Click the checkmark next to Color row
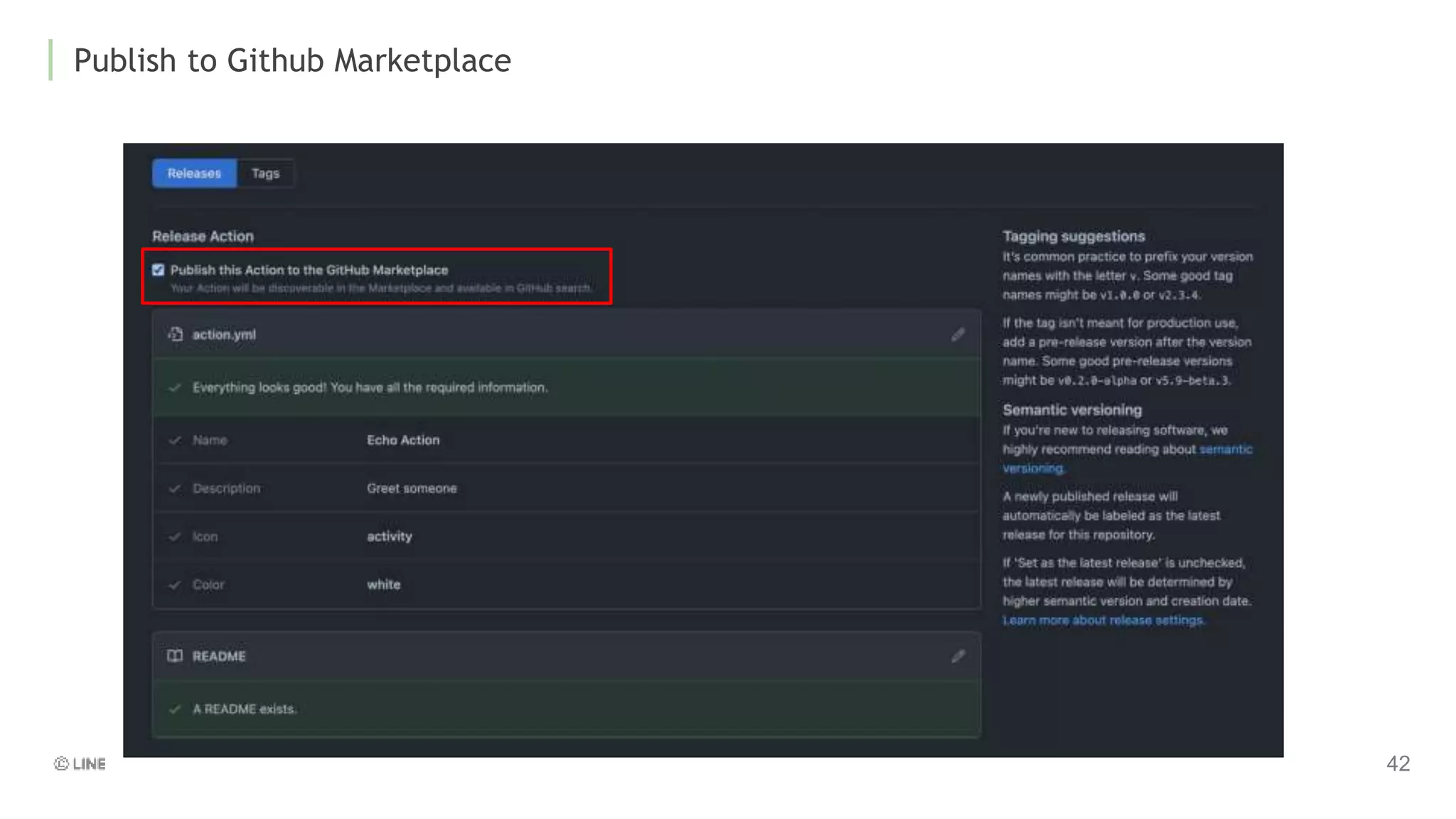Screen dimensions: 1456x819 [x=175, y=585]
